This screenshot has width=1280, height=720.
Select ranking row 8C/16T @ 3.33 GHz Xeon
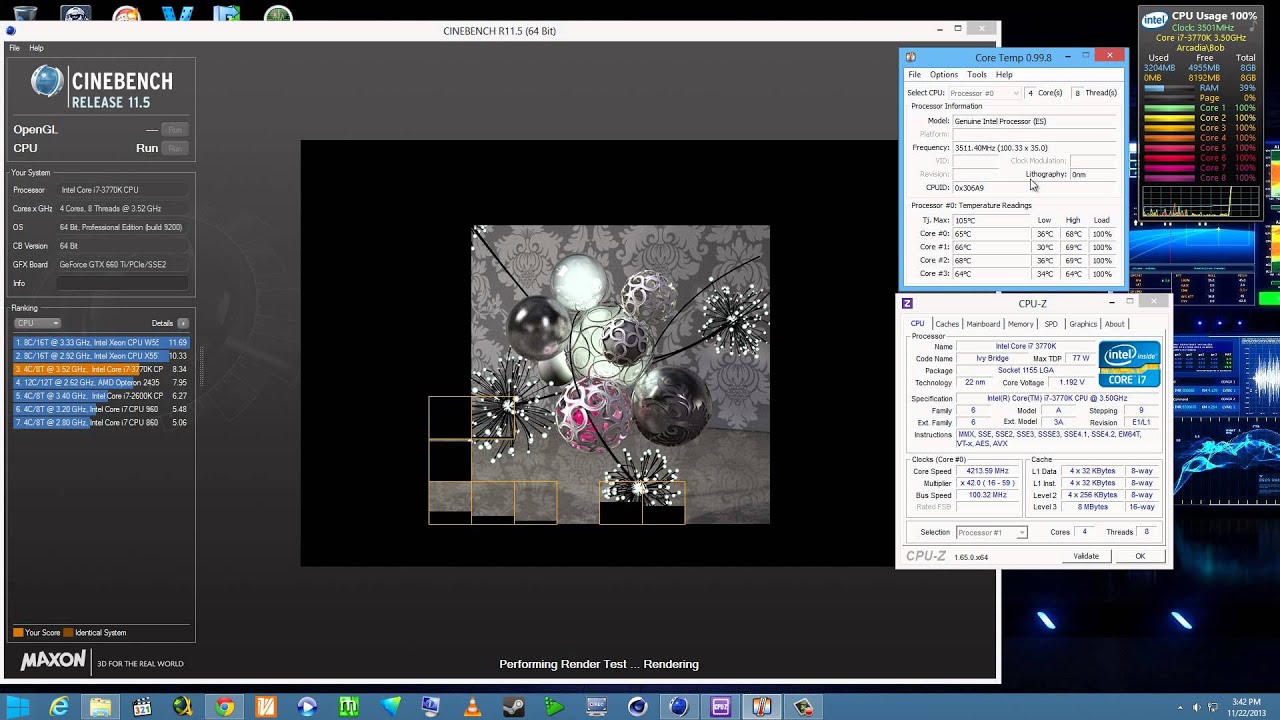point(101,343)
